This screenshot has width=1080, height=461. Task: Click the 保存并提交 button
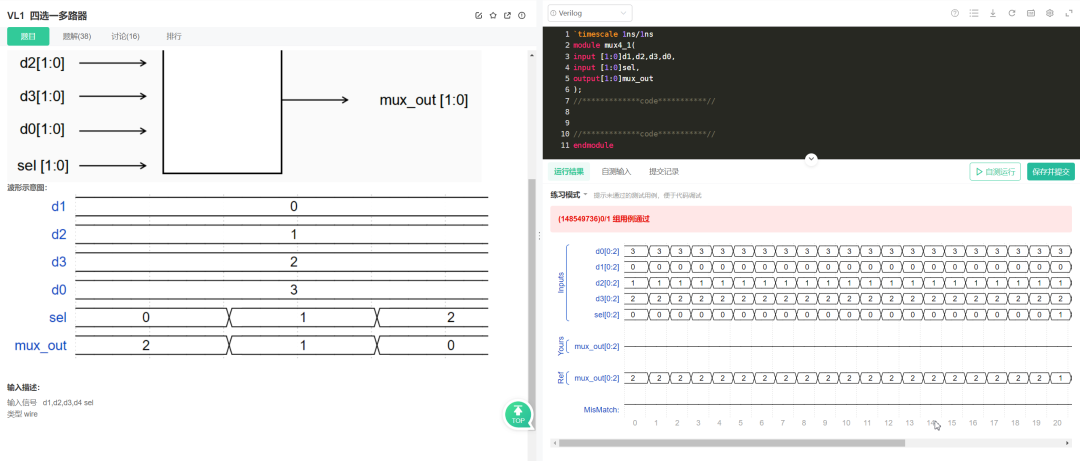coord(1051,172)
